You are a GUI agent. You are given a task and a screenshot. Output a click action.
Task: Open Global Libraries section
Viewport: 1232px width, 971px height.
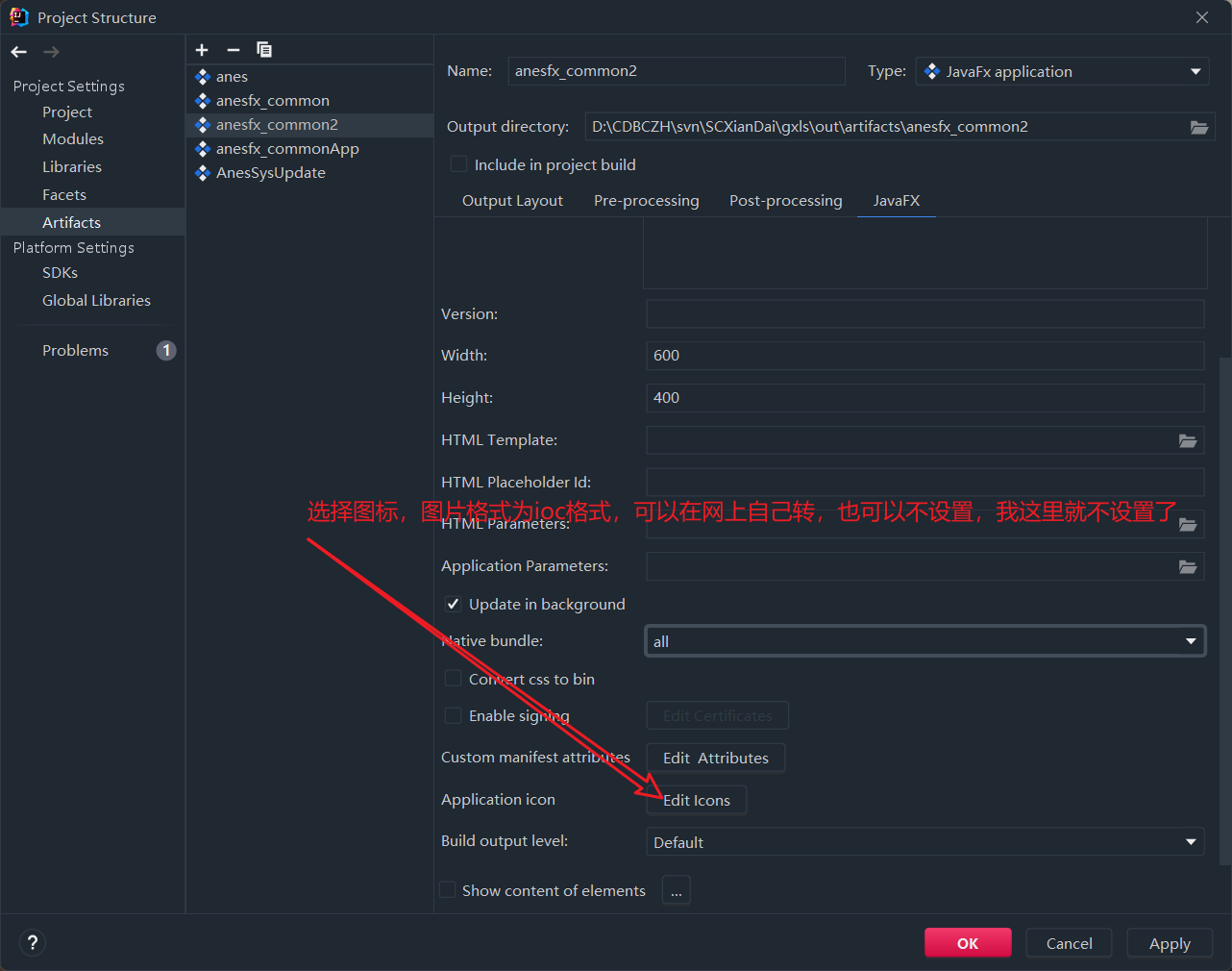[96, 300]
